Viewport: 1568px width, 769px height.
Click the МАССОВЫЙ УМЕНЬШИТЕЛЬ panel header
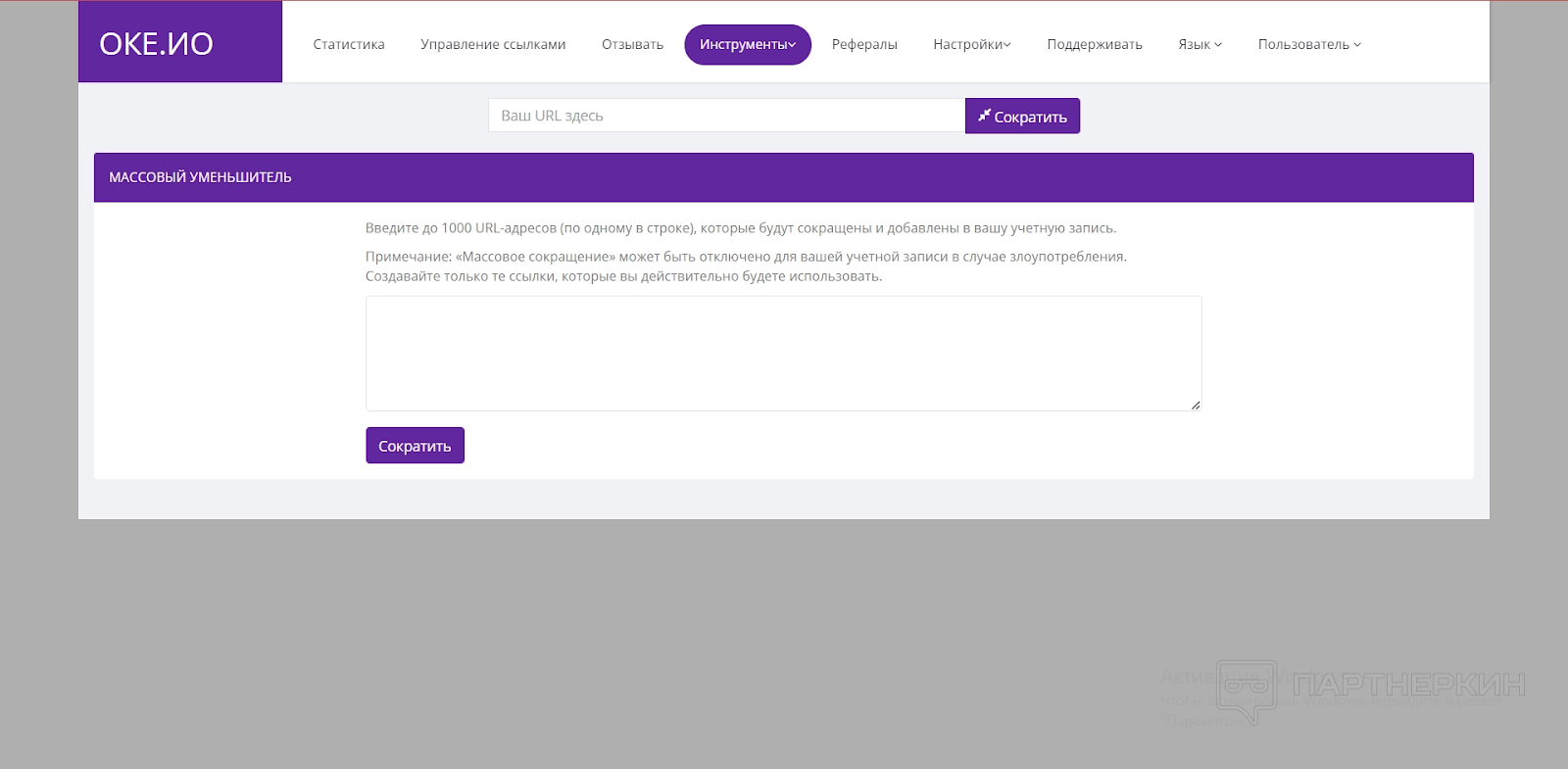point(783,177)
